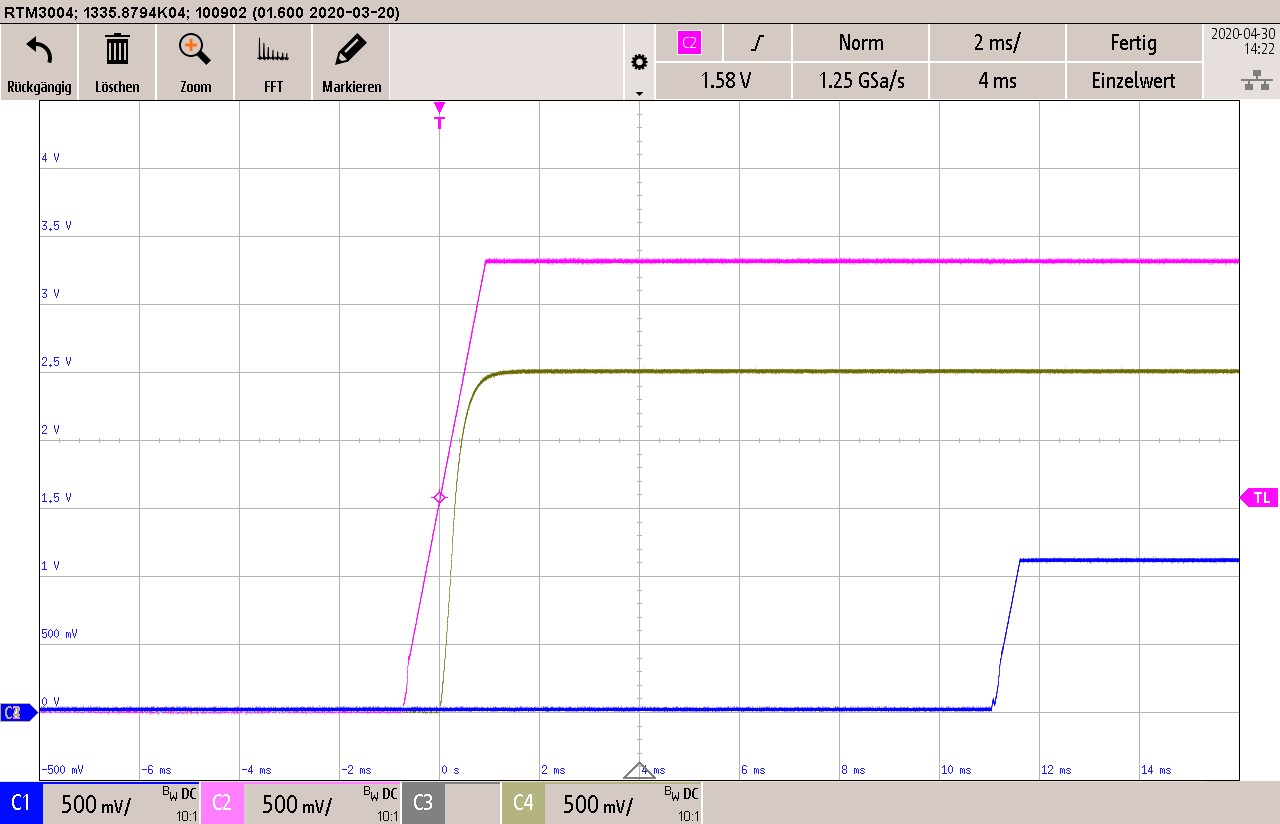
Task: Open the C1 channel menu
Action: point(21,803)
